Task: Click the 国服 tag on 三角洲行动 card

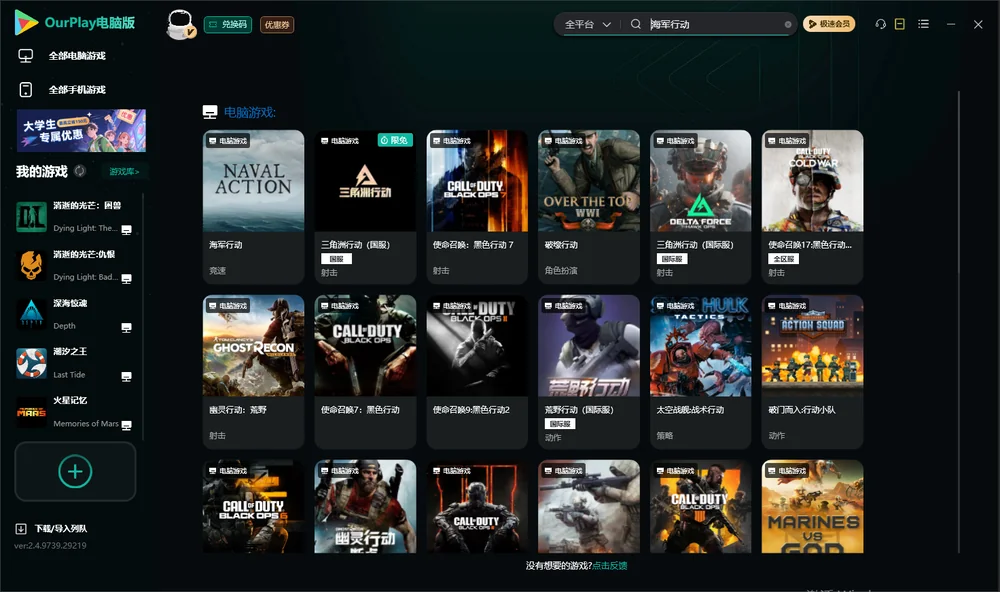Action: pos(336,259)
